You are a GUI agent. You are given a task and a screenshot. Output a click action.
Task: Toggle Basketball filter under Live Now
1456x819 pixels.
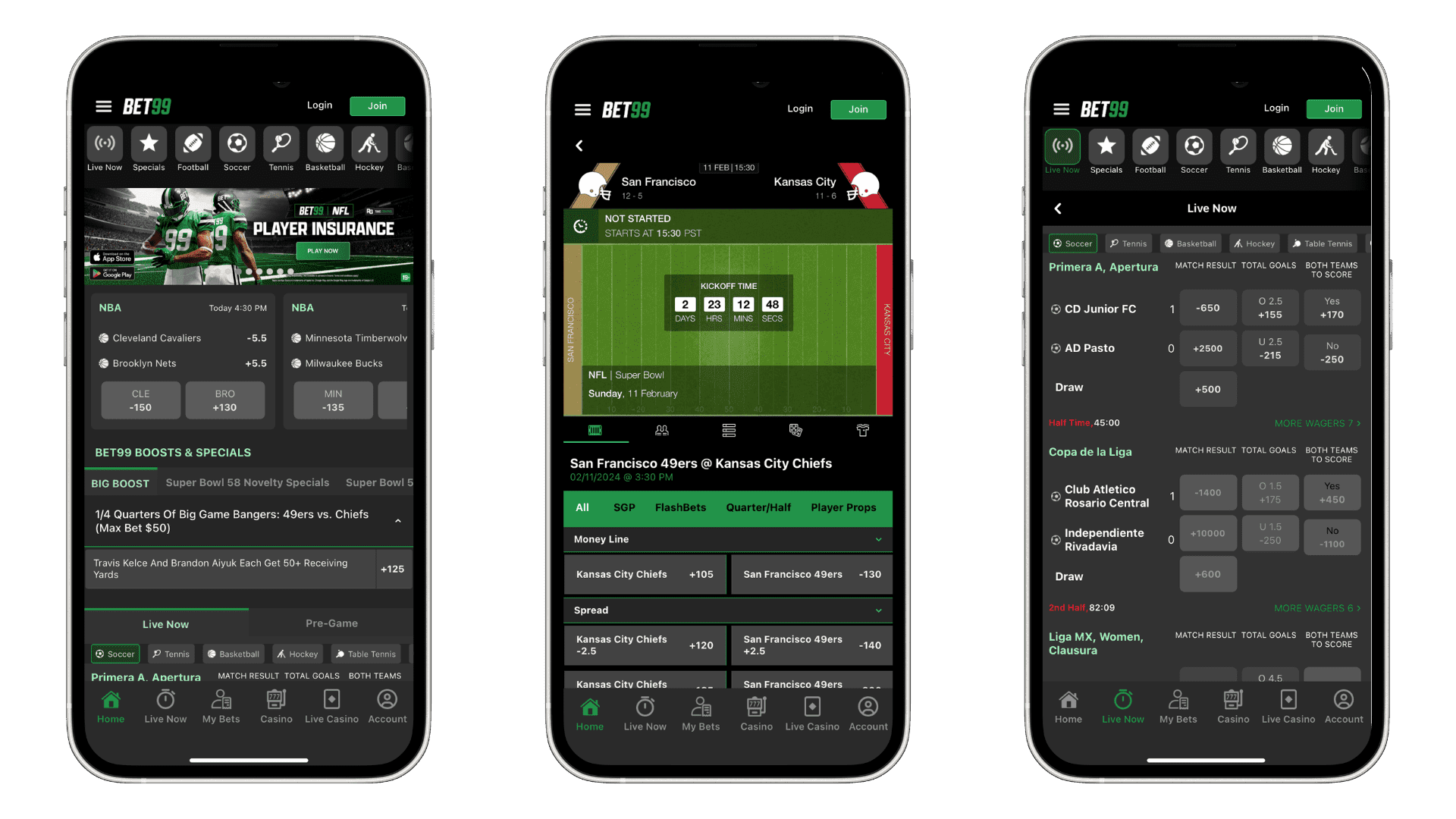coord(1191,243)
